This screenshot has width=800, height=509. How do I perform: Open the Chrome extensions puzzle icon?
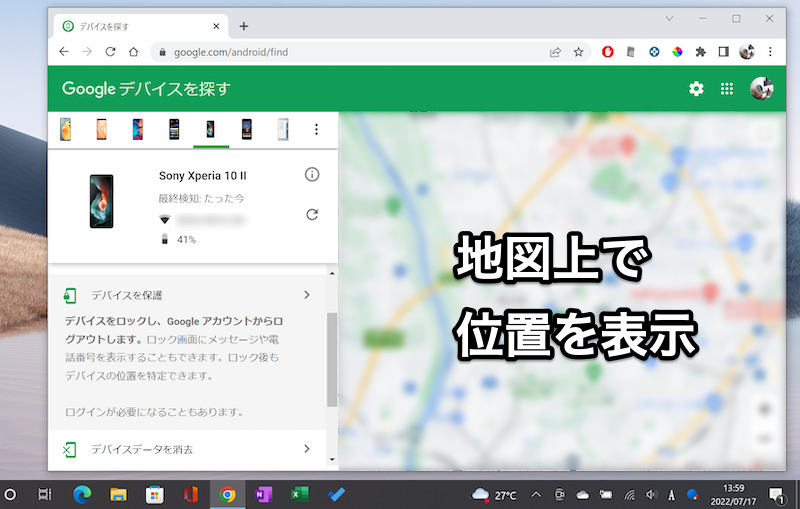tap(699, 52)
